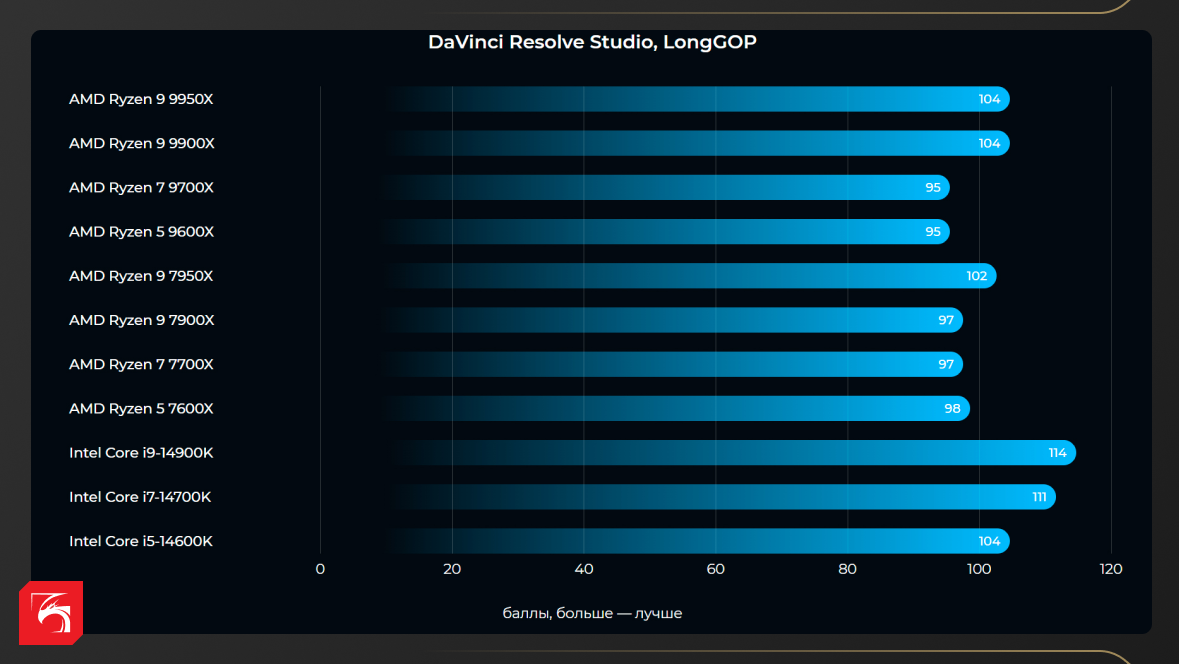The image size is (1179, 664).
Task: Click the 97 value on Ryzen 9 7900X bar
Action: point(946,320)
